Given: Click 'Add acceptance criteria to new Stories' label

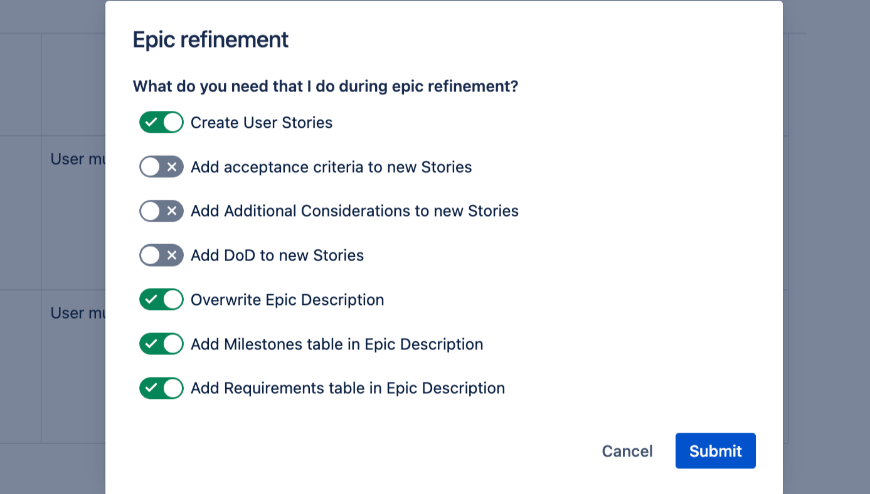Looking at the screenshot, I should point(331,167).
